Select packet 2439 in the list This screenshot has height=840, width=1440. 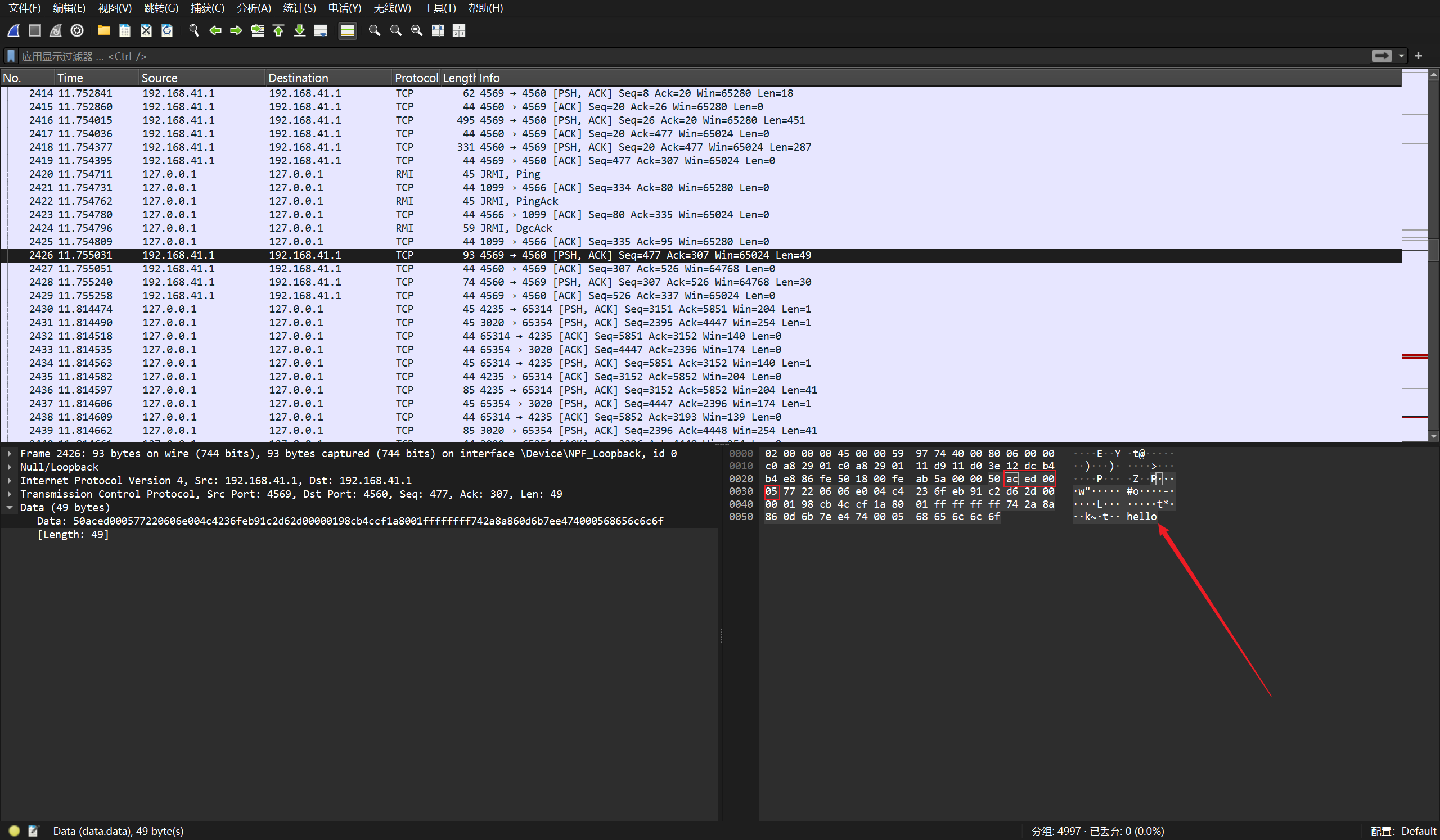pyautogui.click(x=701, y=431)
